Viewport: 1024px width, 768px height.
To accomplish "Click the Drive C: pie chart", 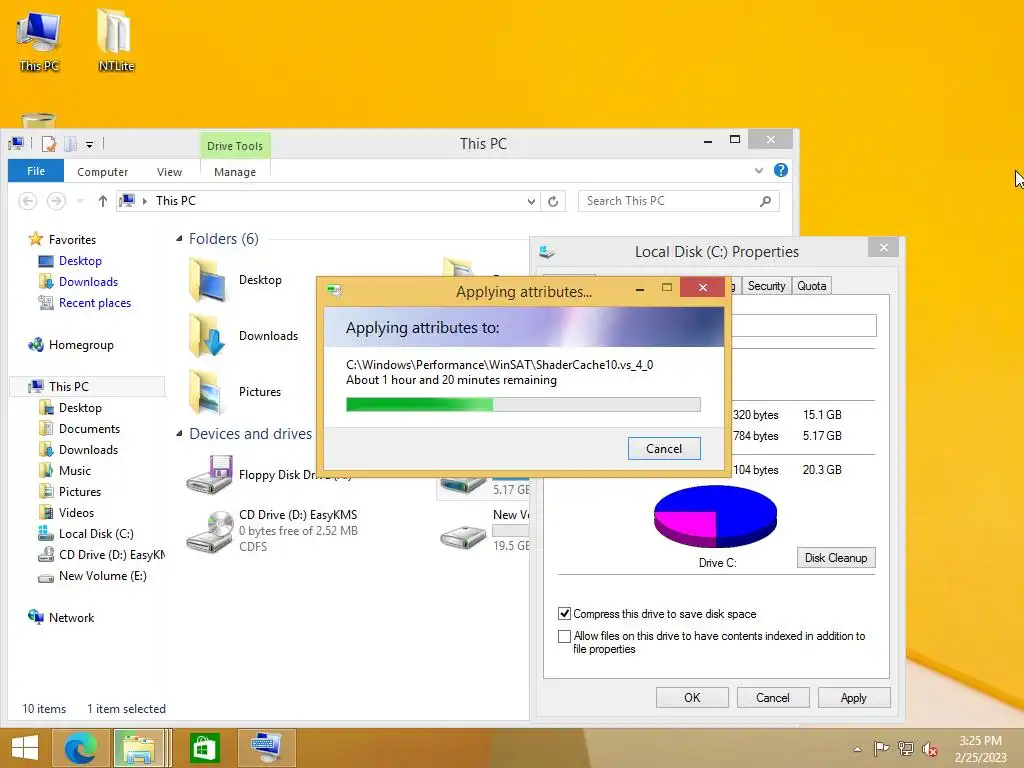I will pyautogui.click(x=715, y=516).
